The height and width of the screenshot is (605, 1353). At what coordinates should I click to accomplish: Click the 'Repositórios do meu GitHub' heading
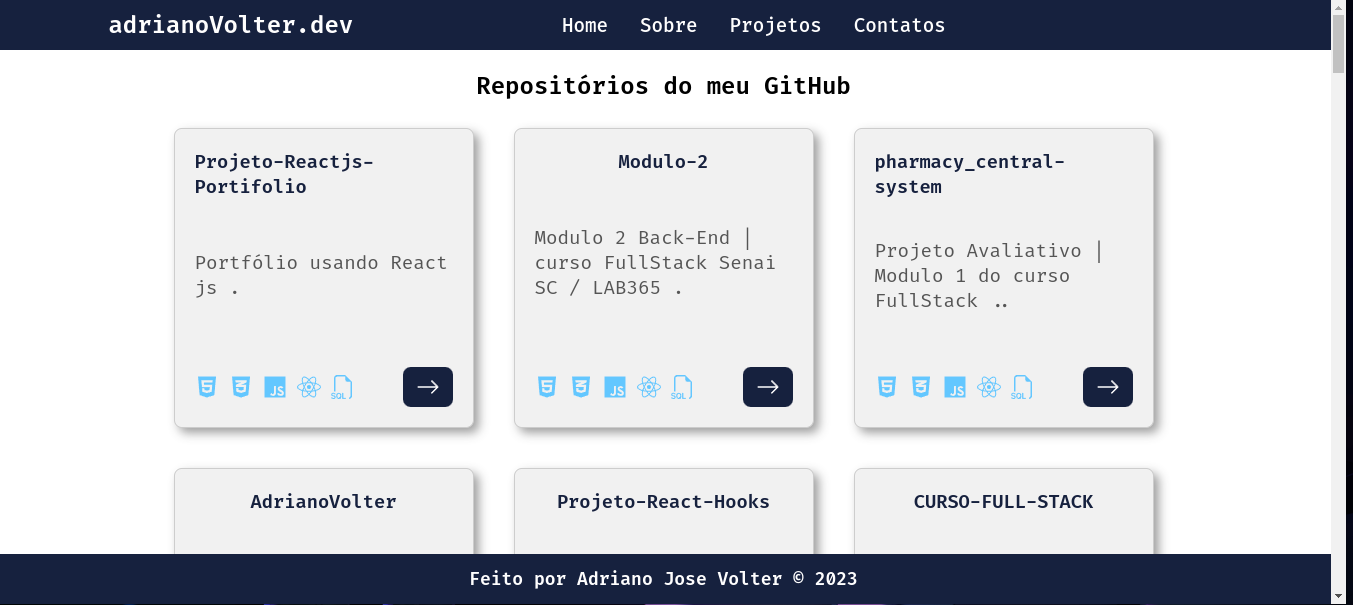663,86
